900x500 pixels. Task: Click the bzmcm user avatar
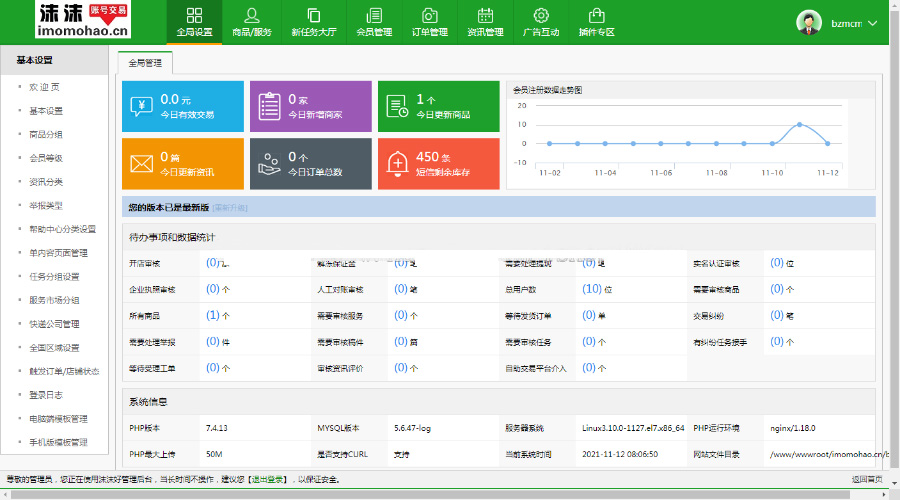point(809,23)
